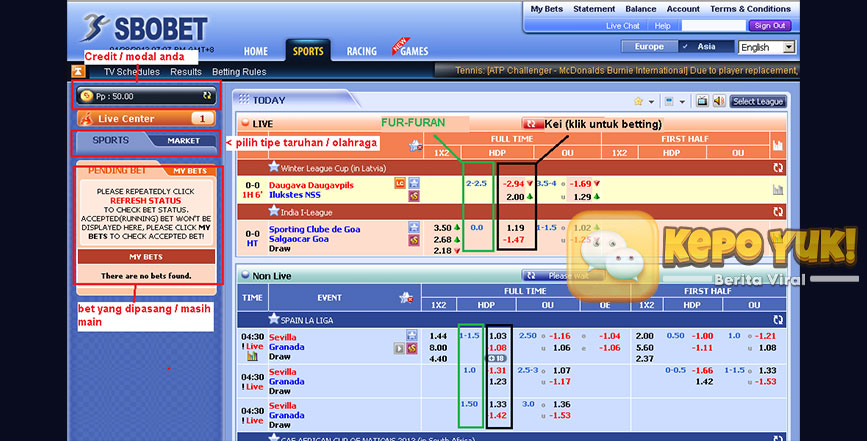
Task: Select Granada 1X2 odds 8.00
Action: (x=438, y=348)
